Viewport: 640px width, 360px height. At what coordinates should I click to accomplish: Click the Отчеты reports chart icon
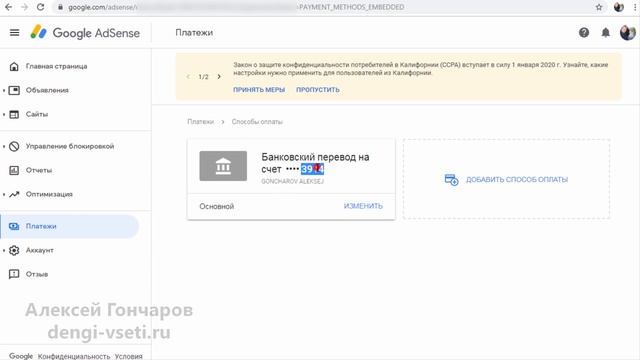coord(14,170)
